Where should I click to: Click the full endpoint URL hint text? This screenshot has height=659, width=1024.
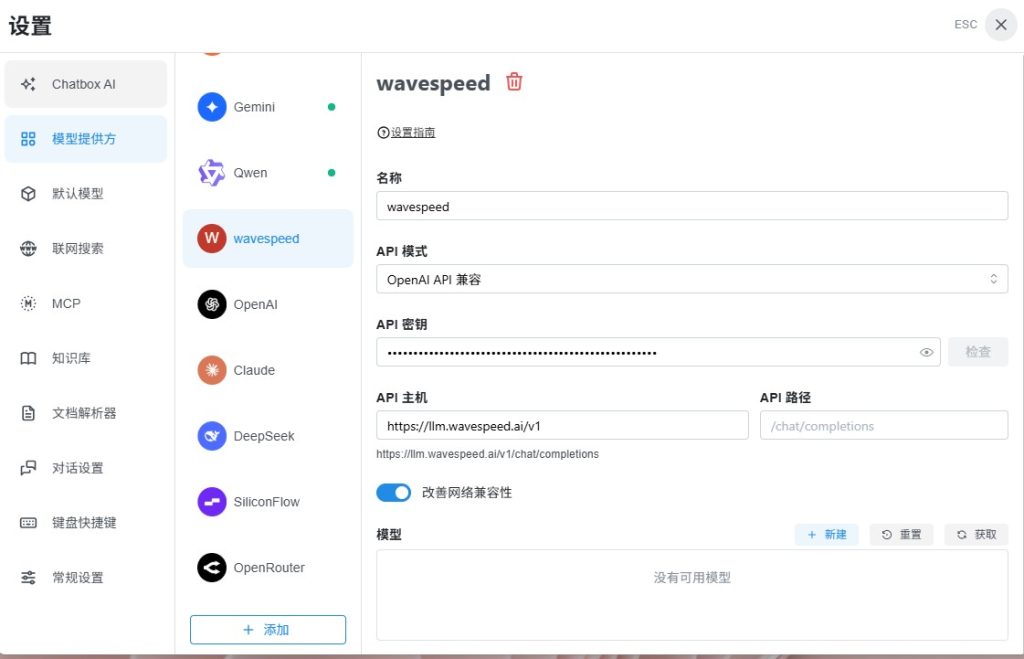coord(487,454)
